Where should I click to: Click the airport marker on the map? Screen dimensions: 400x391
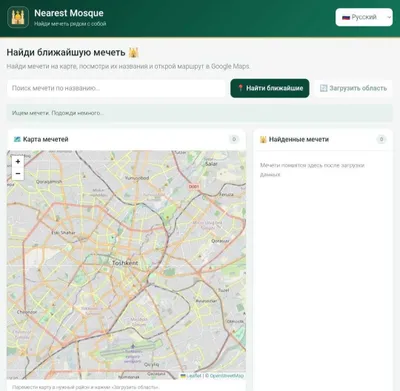133,347
